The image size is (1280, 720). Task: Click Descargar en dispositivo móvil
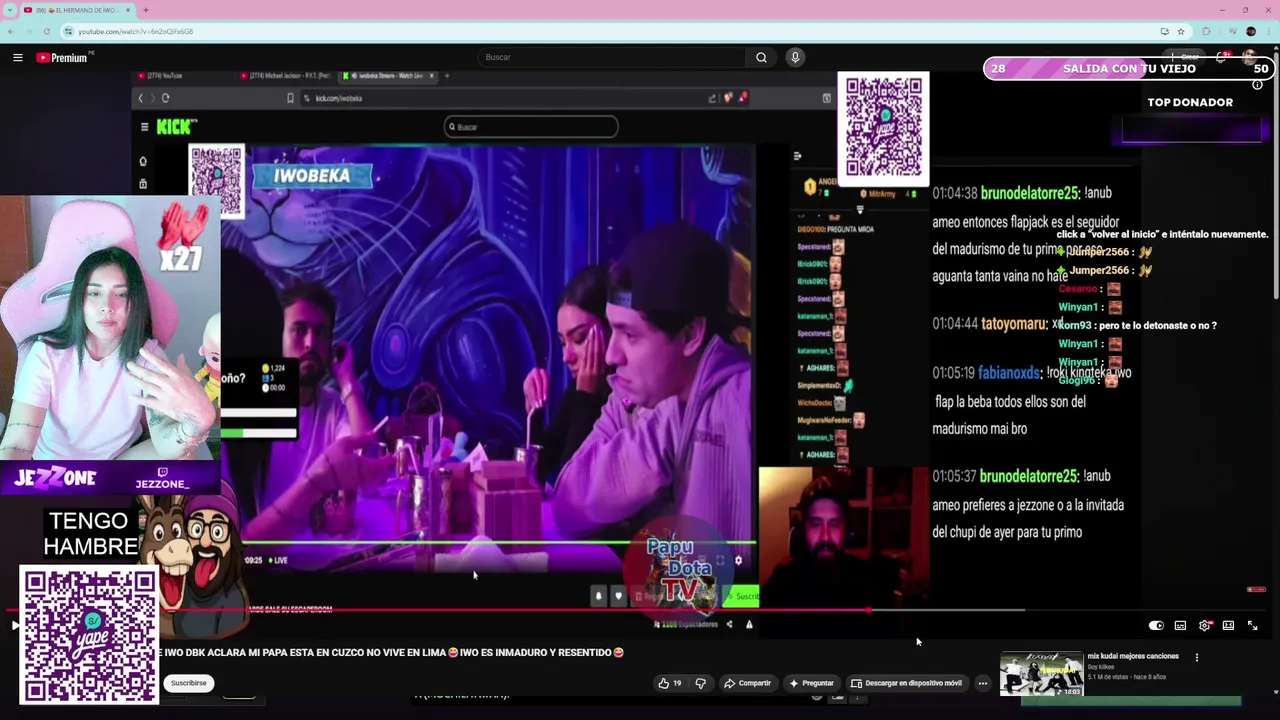pyautogui.click(x=906, y=683)
